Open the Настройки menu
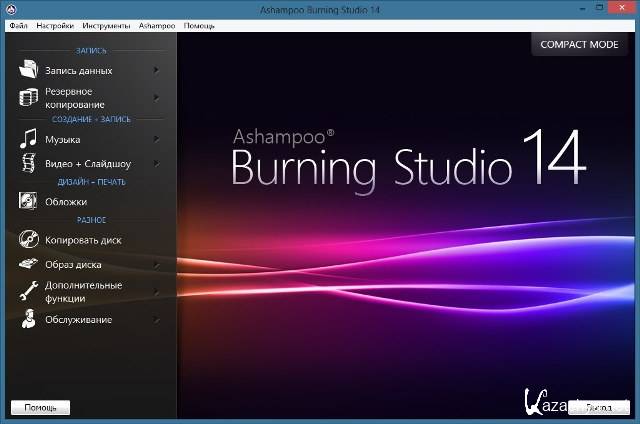Screen dimensions: 640x424 (x=55, y=24)
